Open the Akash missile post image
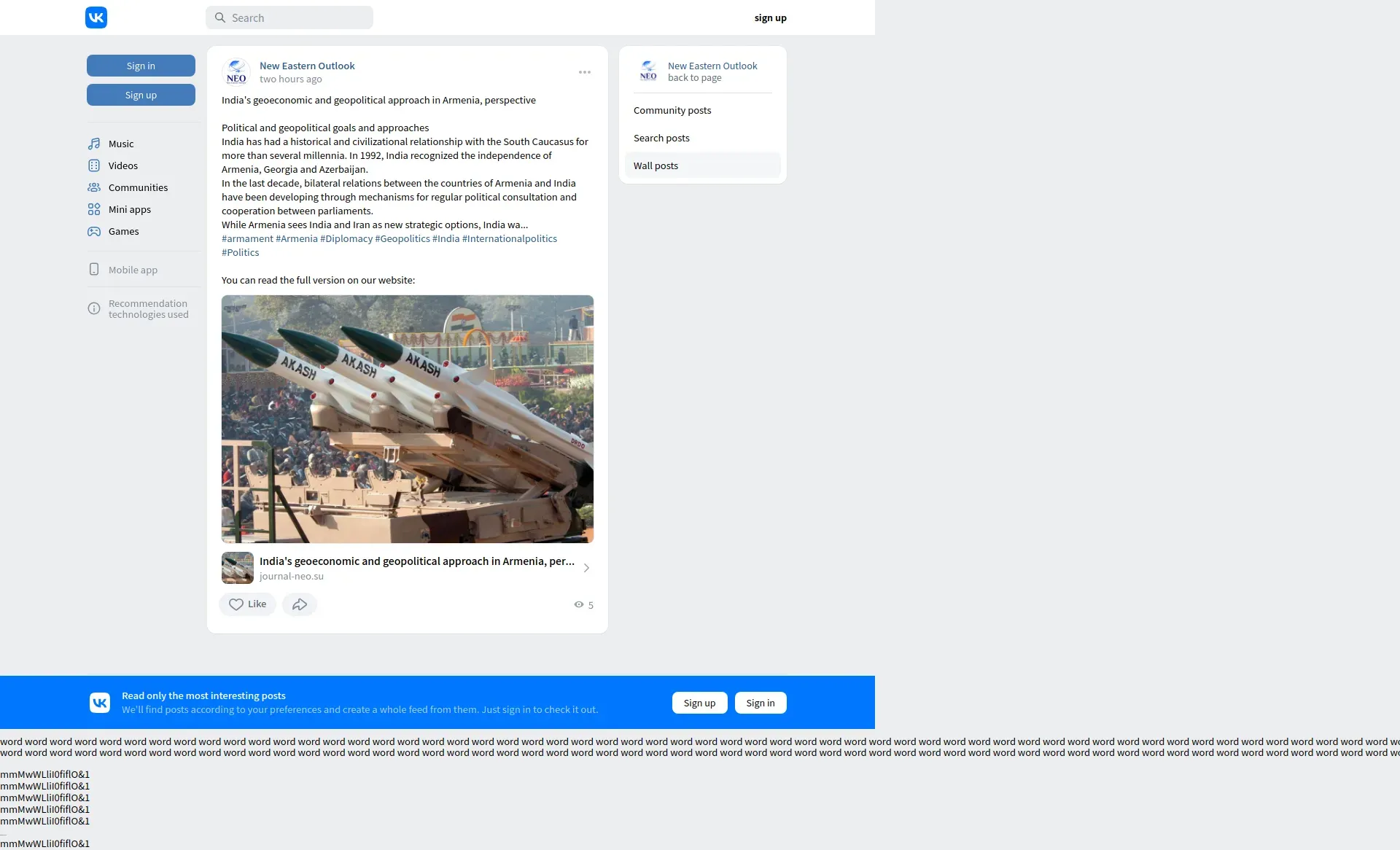Screen dimensions: 1400x850 (408, 418)
